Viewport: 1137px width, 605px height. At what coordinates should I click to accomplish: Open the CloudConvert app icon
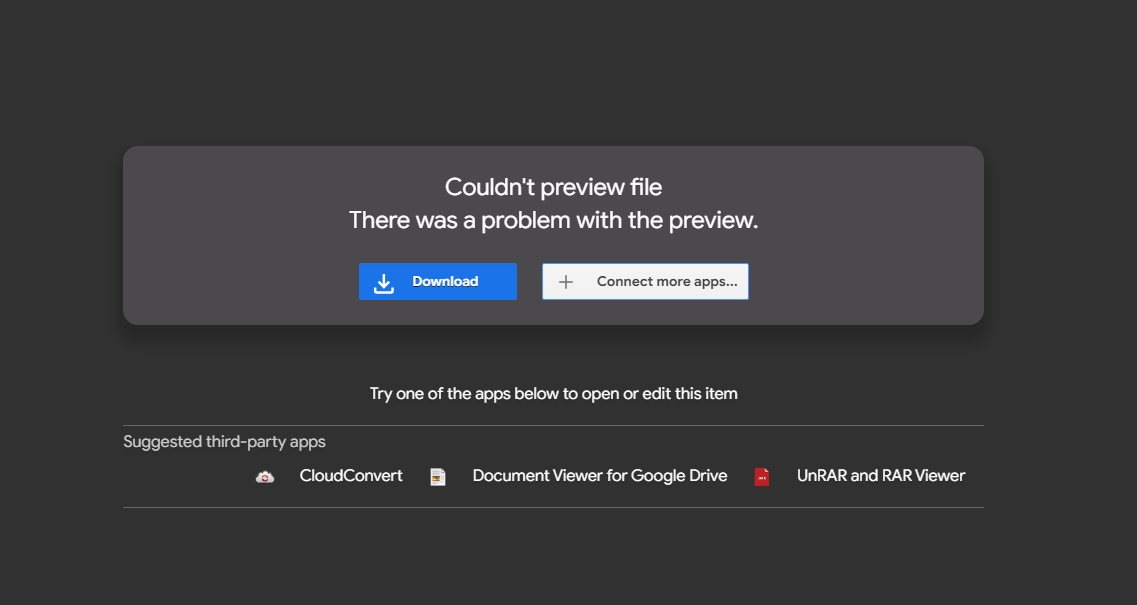click(x=265, y=477)
